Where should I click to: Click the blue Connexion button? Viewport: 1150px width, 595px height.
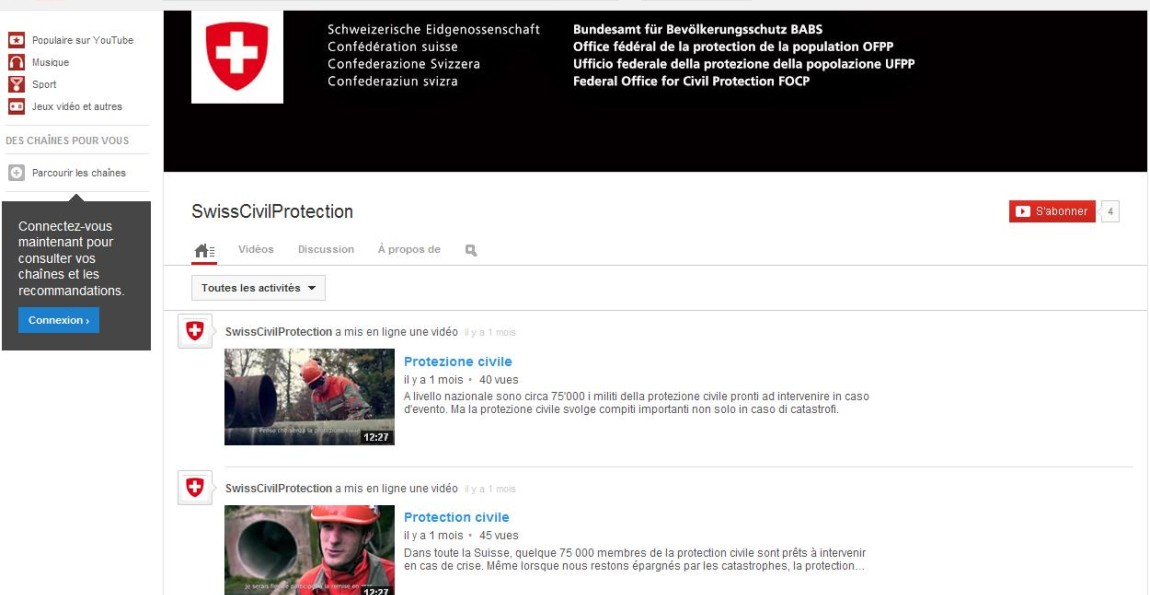[59, 320]
